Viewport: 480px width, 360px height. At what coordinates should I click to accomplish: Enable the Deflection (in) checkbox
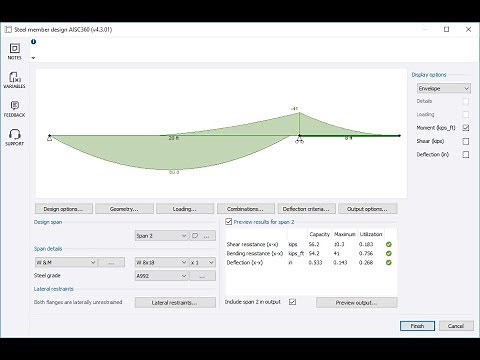click(466, 155)
